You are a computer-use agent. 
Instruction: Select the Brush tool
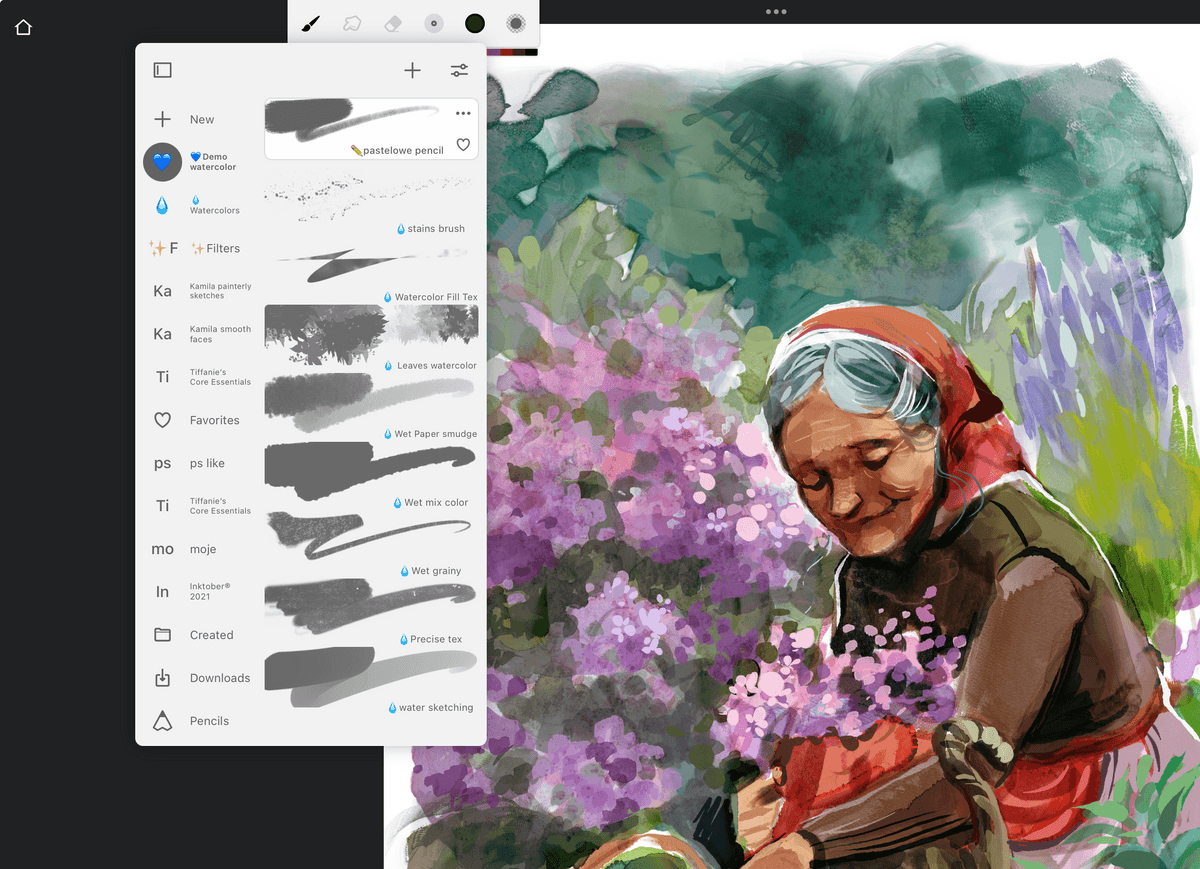pos(311,23)
